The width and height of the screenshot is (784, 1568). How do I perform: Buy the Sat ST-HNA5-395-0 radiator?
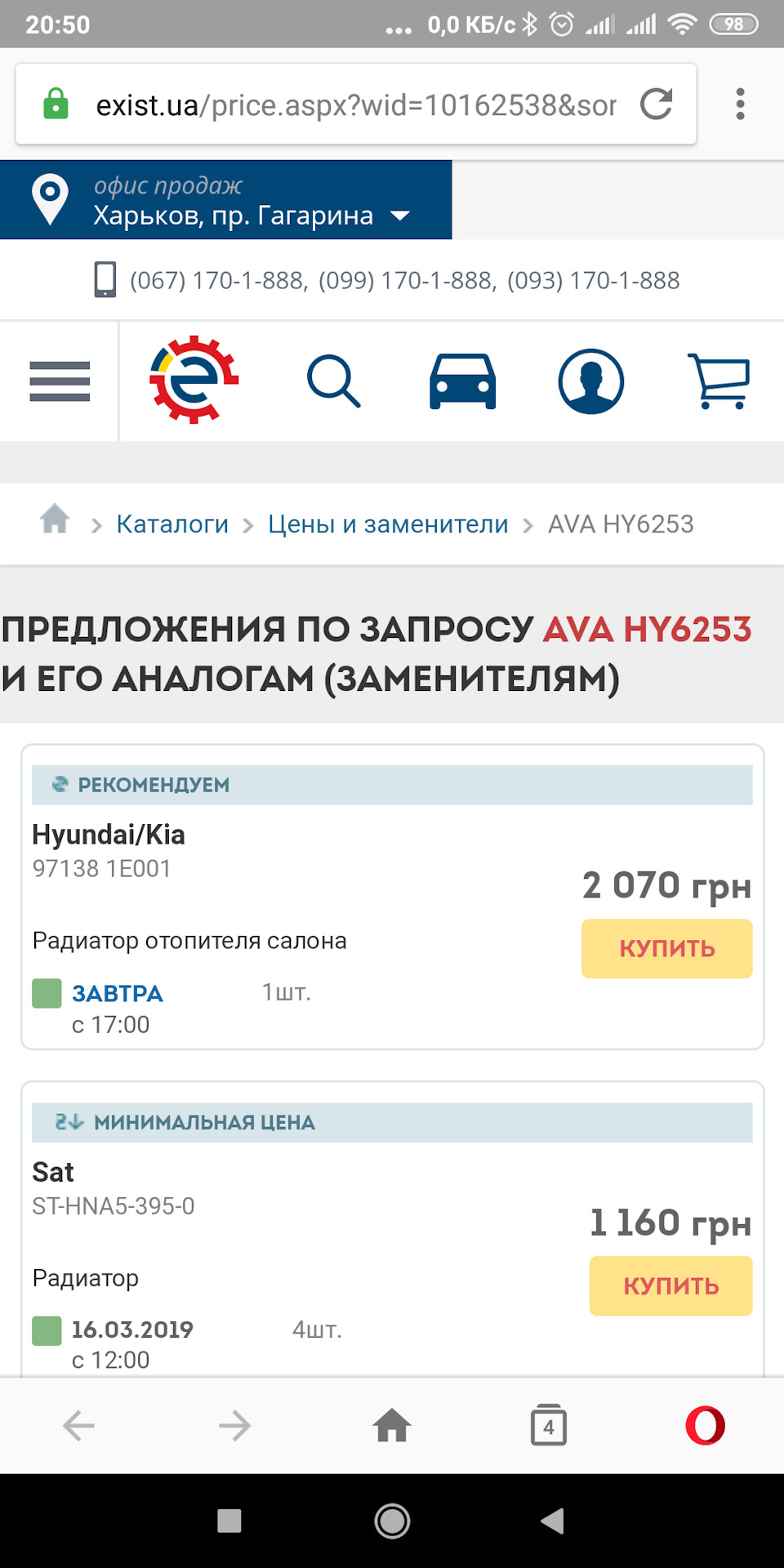click(x=670, y=1285)
